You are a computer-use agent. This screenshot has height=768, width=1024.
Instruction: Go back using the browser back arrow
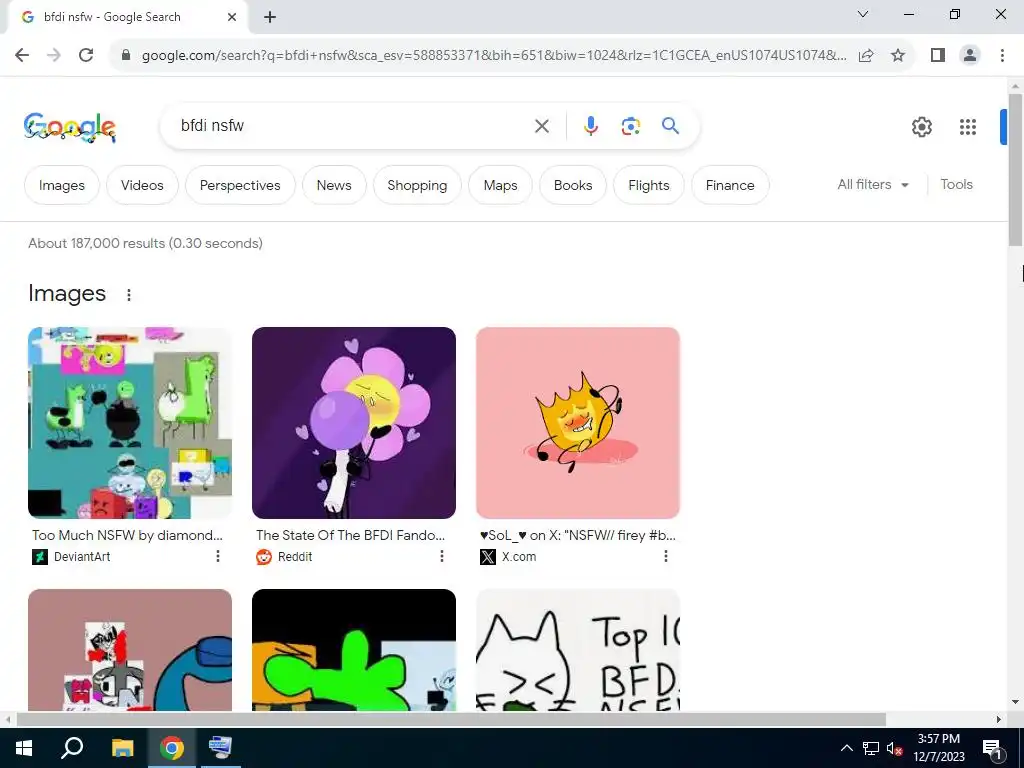tap(22, 55)
